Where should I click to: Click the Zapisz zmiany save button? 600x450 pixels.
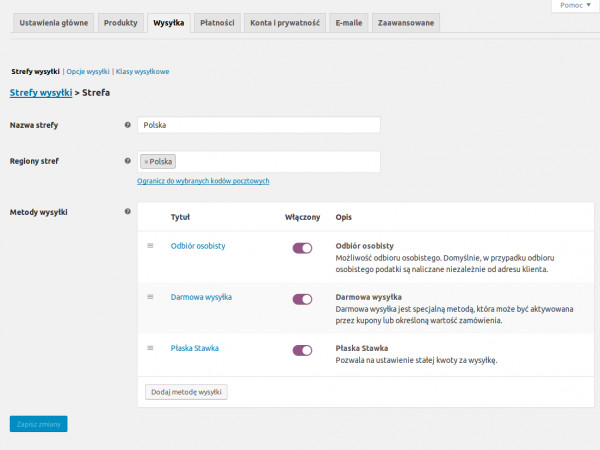(x=39, y=424)
